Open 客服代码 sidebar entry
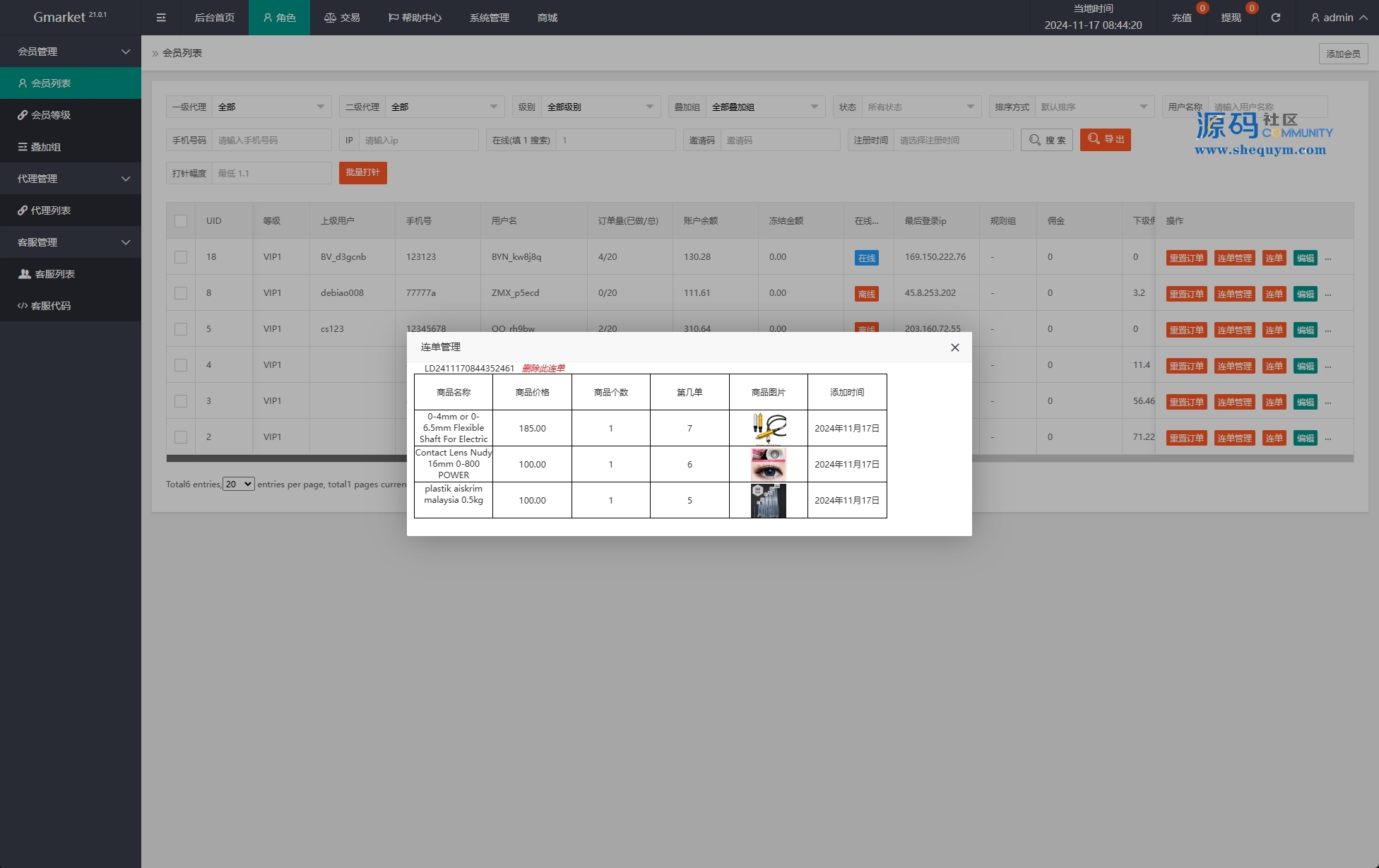The image size is (1379, 868). [50, 306]
